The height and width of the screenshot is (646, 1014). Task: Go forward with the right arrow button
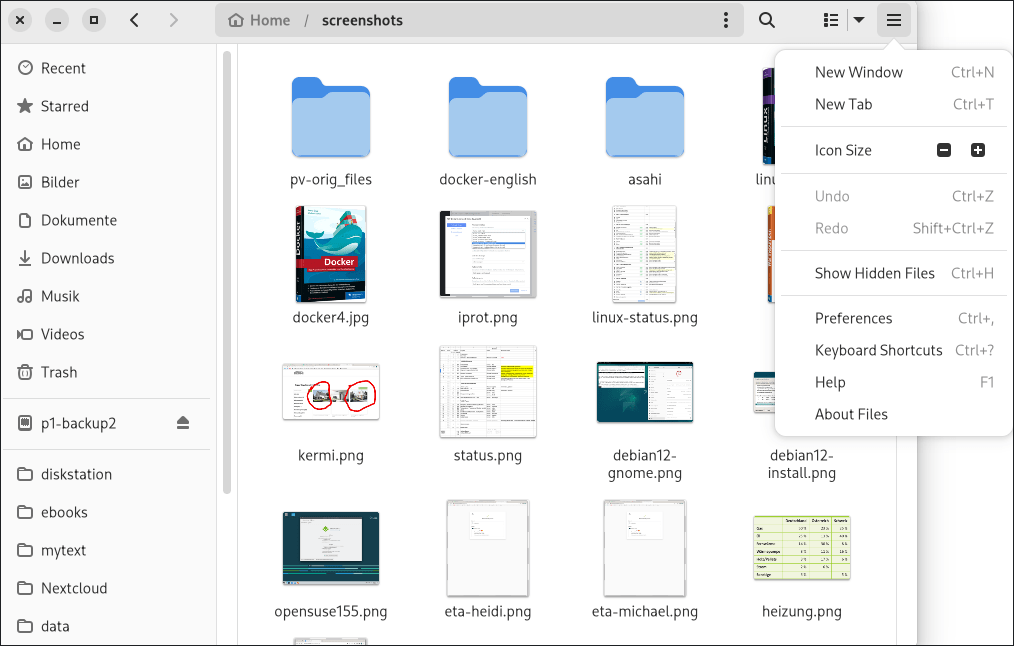click(x=173, y=20)
